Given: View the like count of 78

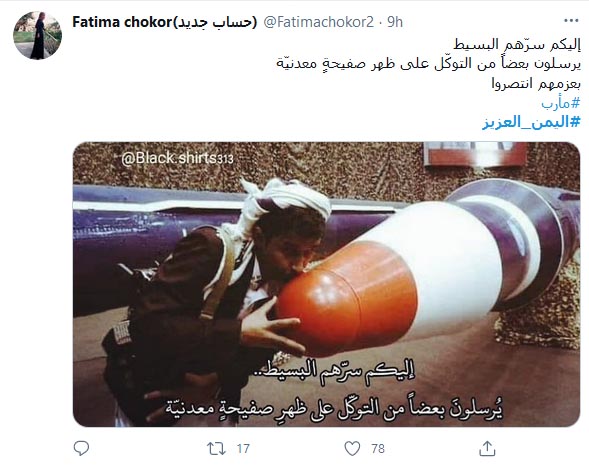Looking at the screenshot, I should (x=378, y=448).
